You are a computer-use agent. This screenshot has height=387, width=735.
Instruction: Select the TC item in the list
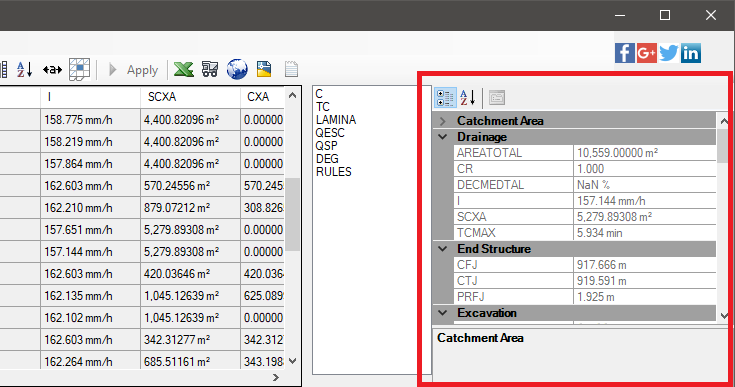coord(323,107)
